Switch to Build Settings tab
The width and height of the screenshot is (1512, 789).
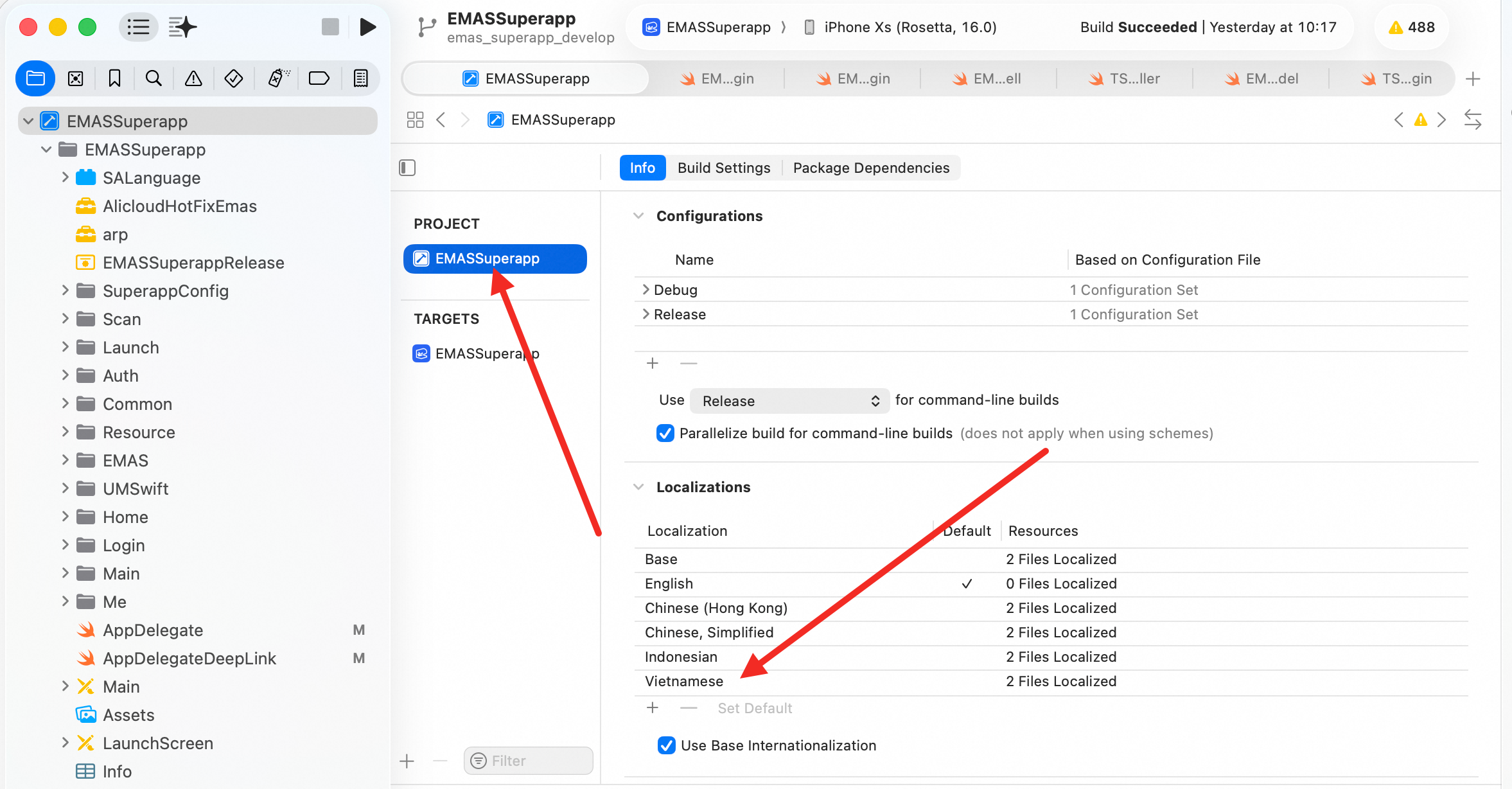pyautogui.click(x=724, y=168)
